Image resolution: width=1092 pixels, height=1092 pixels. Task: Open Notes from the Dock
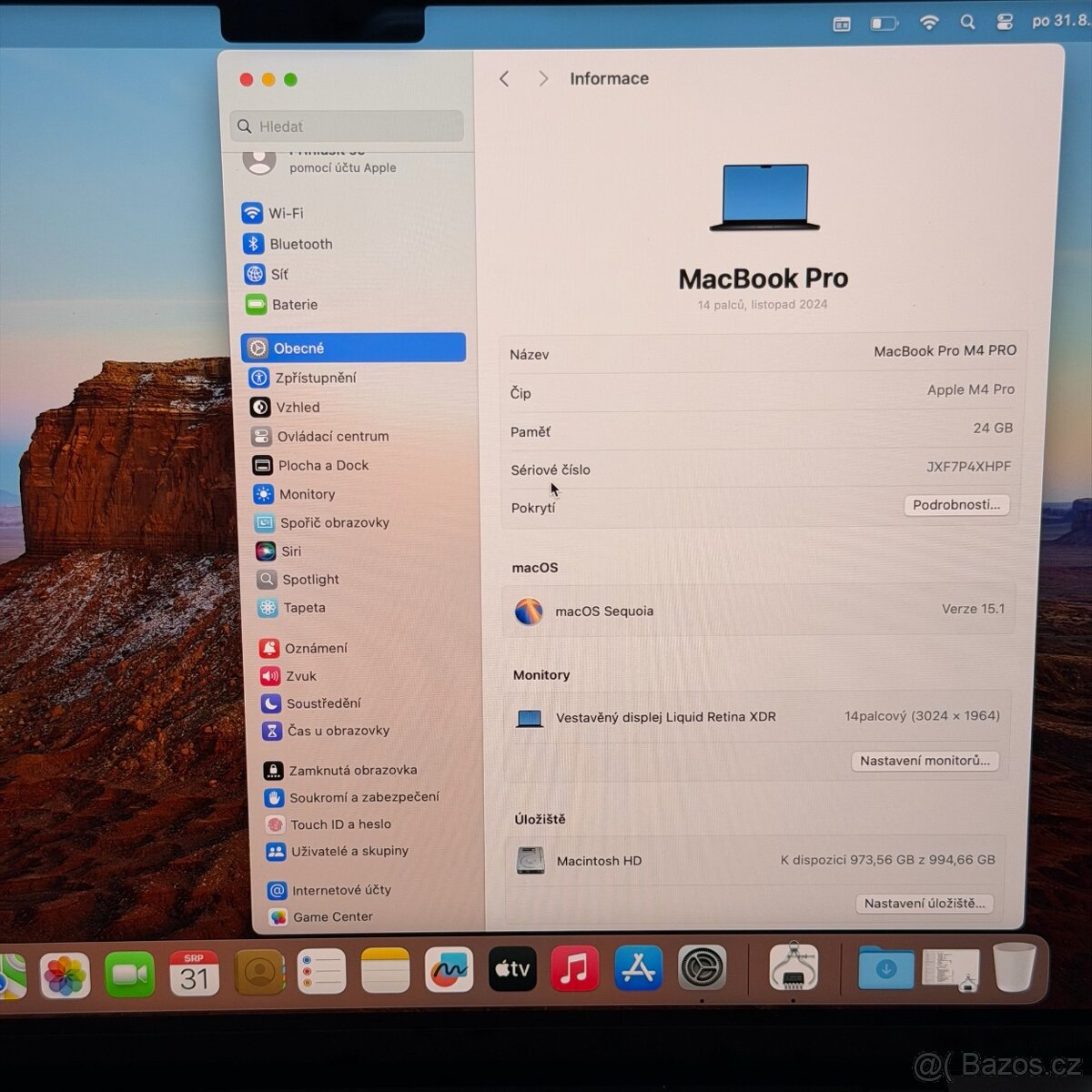pos(385,972)
